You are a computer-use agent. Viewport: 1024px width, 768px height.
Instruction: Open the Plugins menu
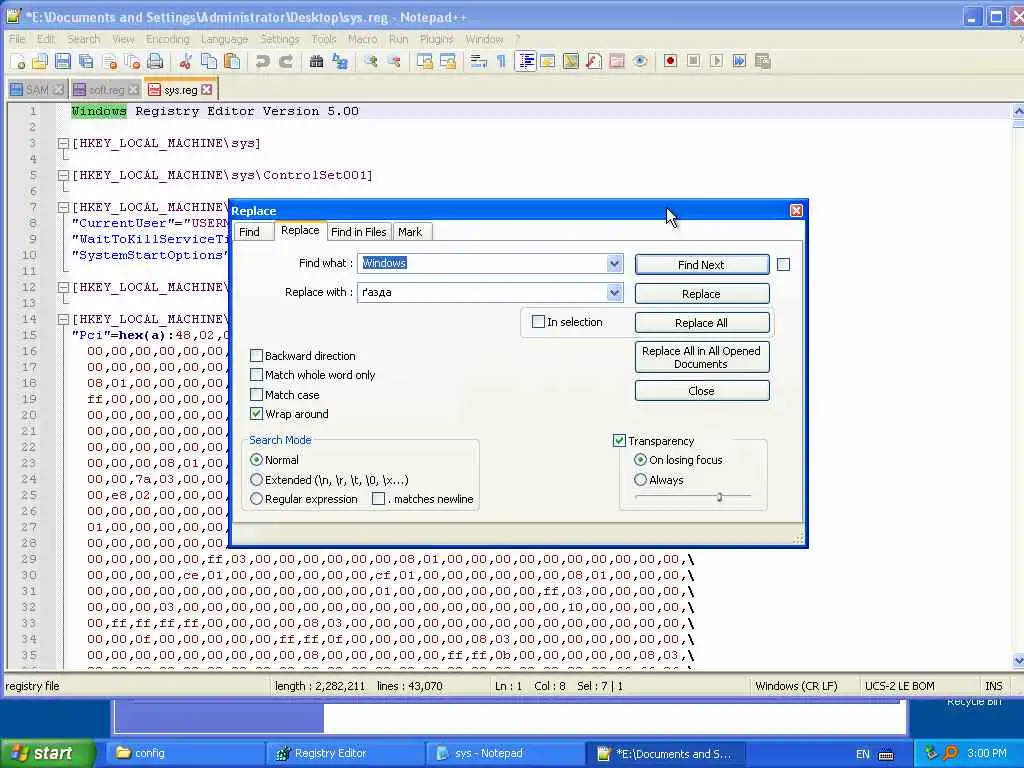[x=436, y=39]
